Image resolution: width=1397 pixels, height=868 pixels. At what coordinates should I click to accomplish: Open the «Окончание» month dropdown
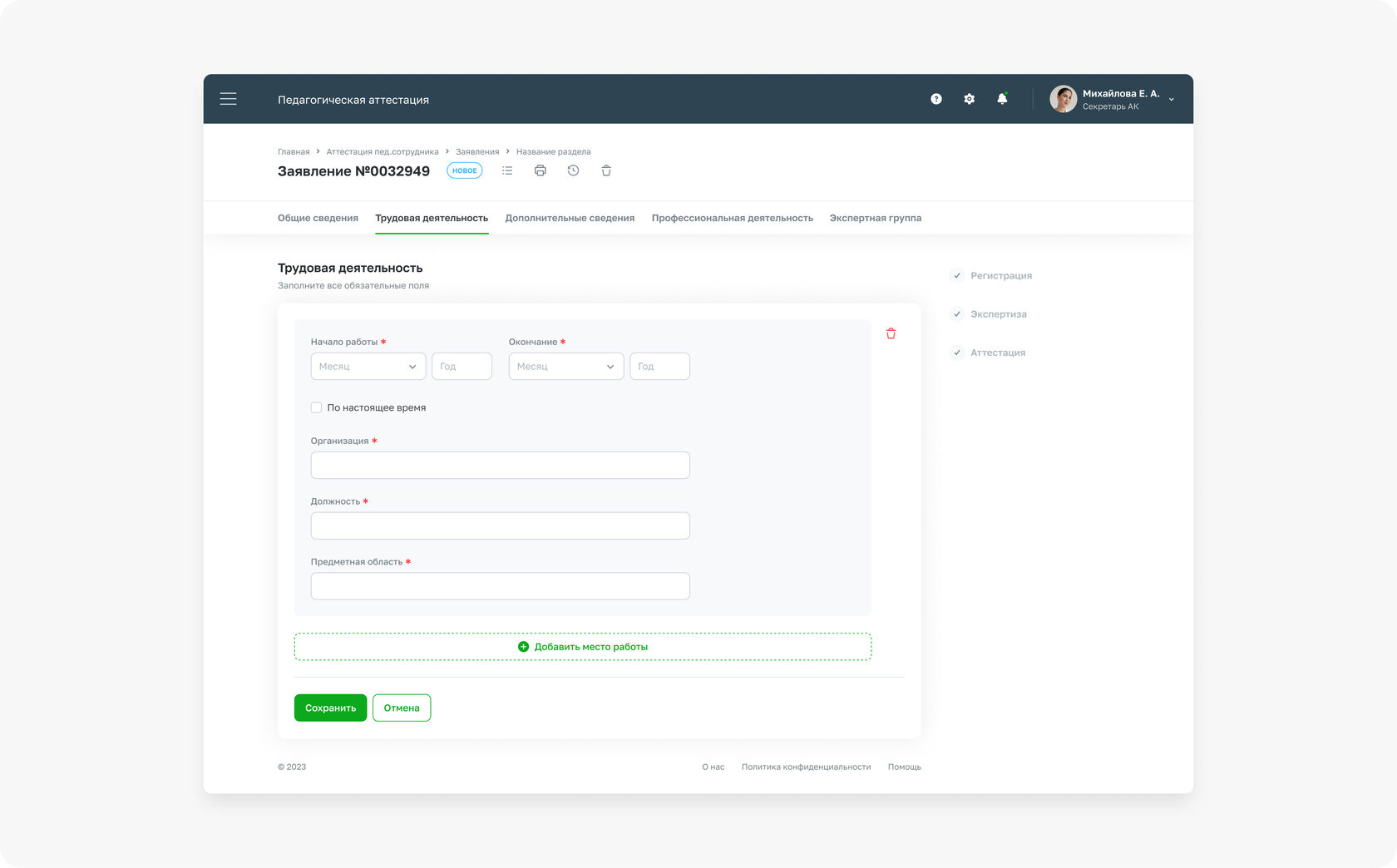coord(566,367)
